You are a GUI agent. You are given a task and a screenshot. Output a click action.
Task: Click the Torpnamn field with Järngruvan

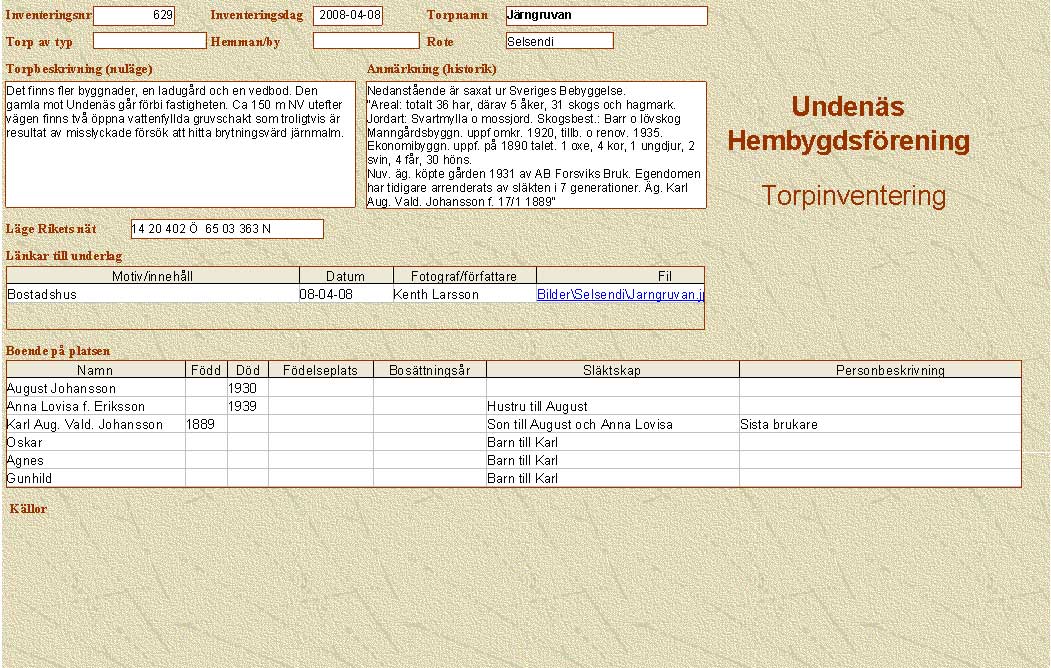click(606, 16)
